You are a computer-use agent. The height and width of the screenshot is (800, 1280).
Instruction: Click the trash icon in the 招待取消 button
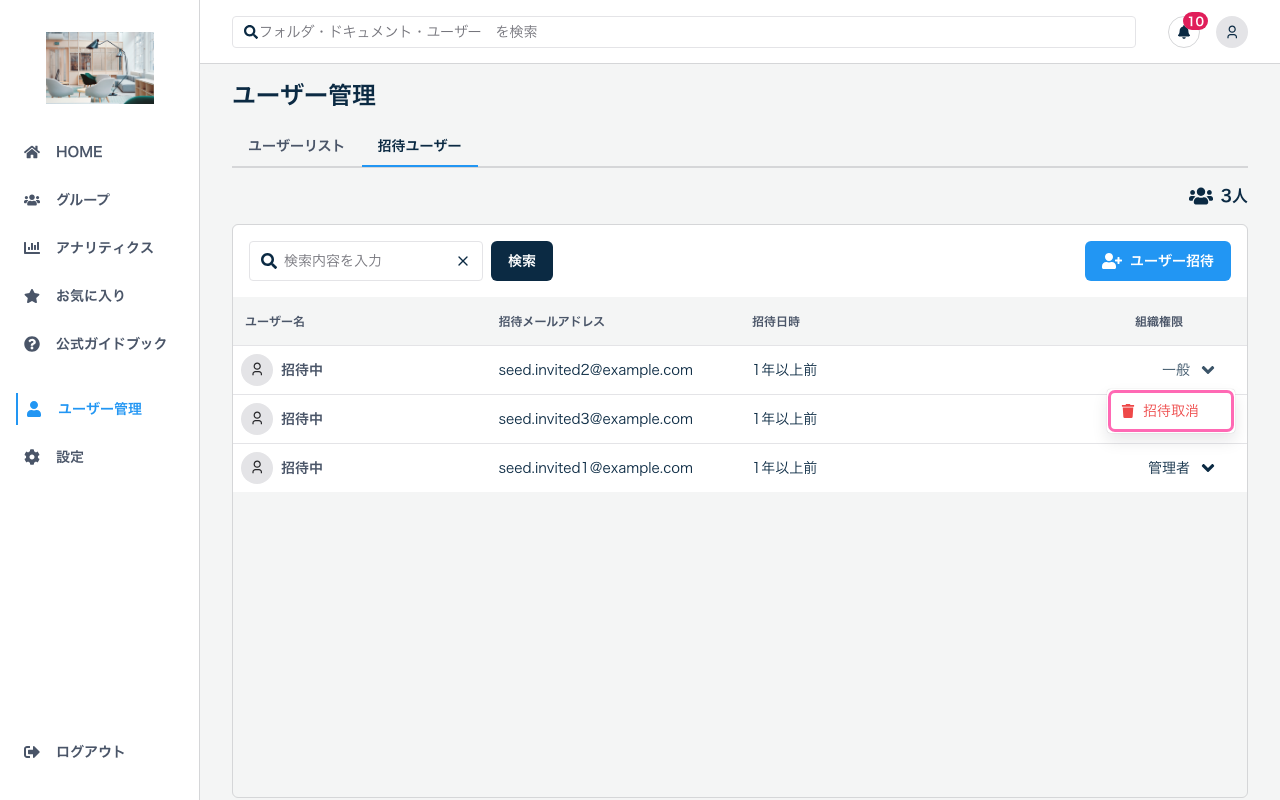1128,411
